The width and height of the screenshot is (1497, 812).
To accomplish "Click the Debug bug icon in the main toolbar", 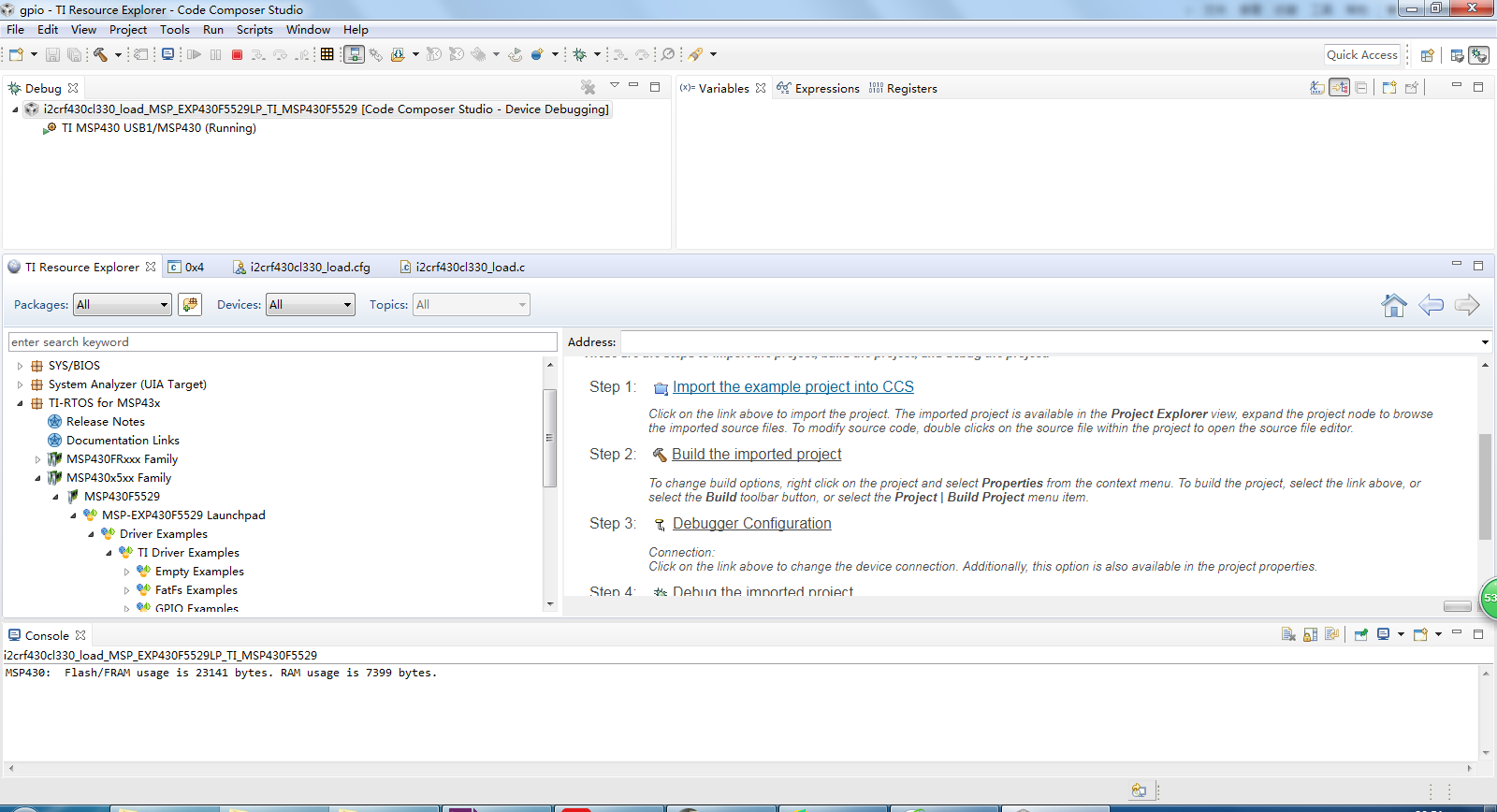I will [x=580, y=55].
